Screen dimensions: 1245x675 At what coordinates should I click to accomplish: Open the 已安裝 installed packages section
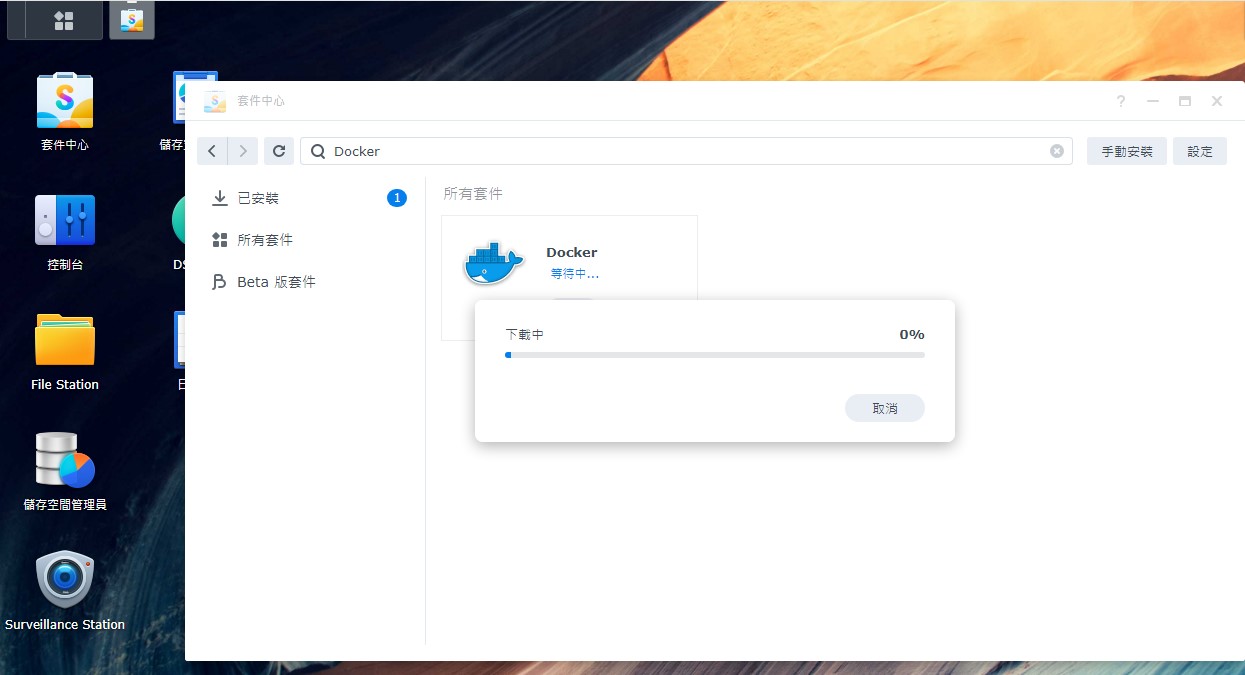point(258,198)
